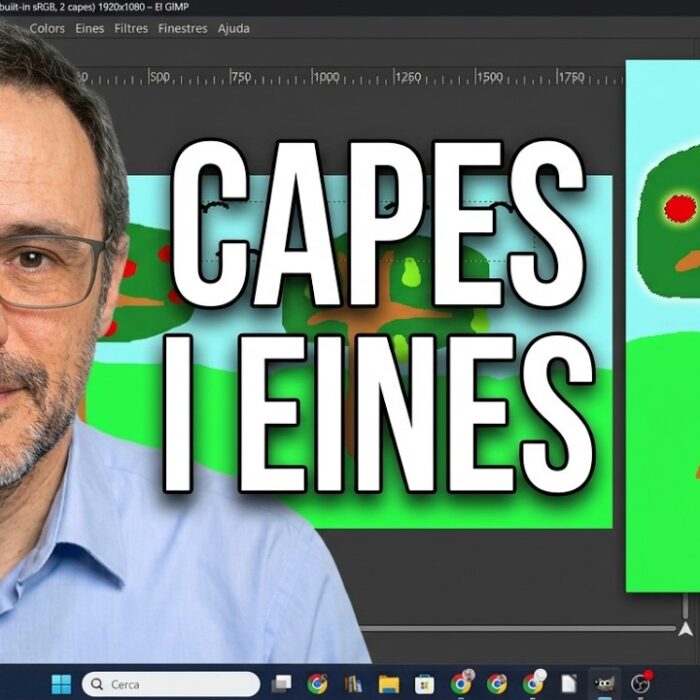
Task: Open Task View from the taskbar
Action: [x=281, y=683]
